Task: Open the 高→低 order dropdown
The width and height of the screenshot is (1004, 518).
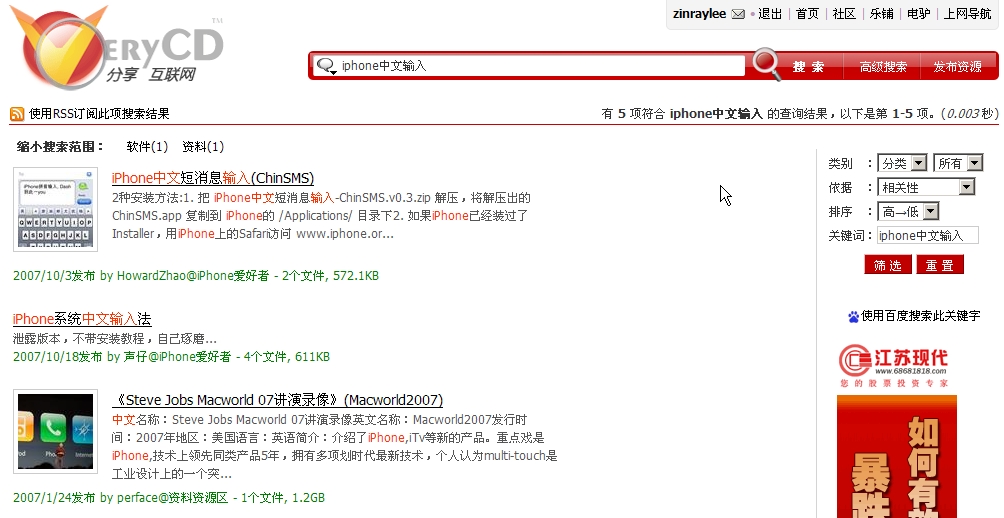Action: pyautogui.click(x=908, y=211)
